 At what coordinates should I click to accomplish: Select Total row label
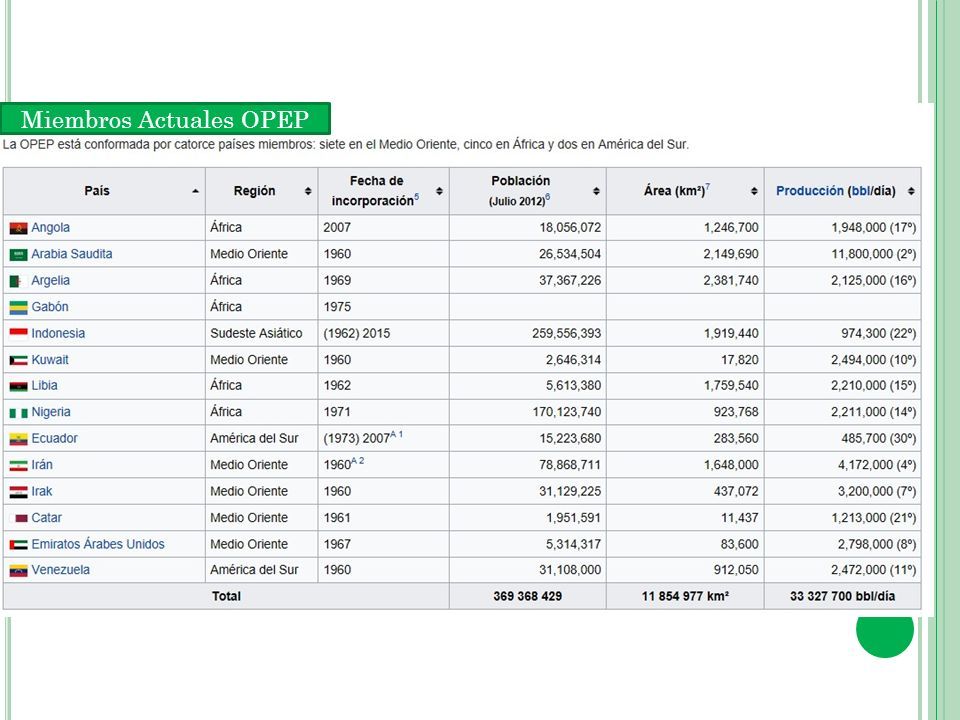tap(227, 596)
